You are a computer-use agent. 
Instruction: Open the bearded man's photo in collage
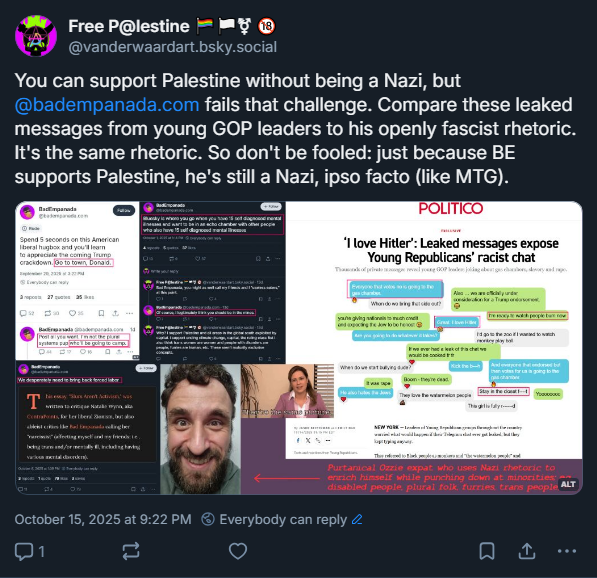click(200, 429)
